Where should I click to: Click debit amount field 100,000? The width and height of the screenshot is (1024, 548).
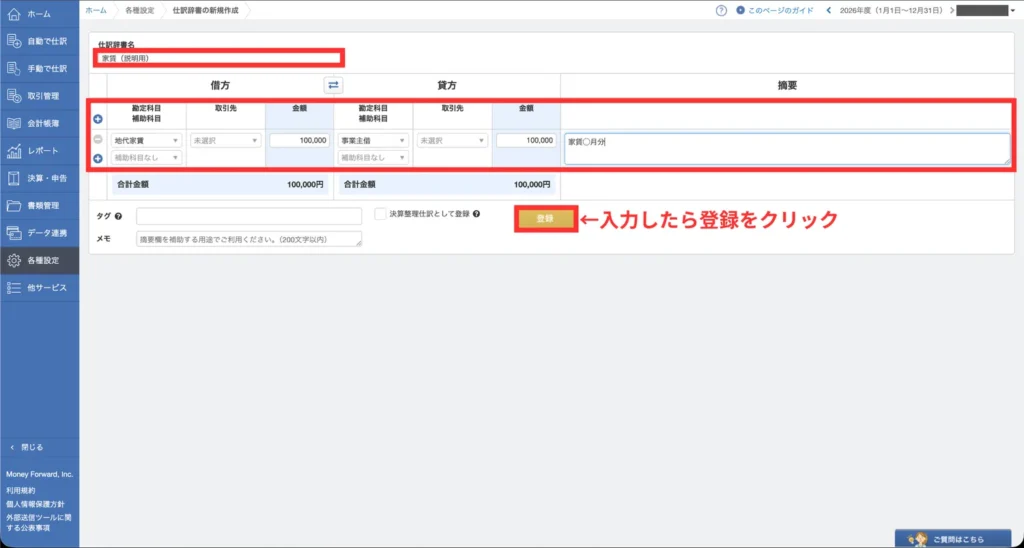299,140
